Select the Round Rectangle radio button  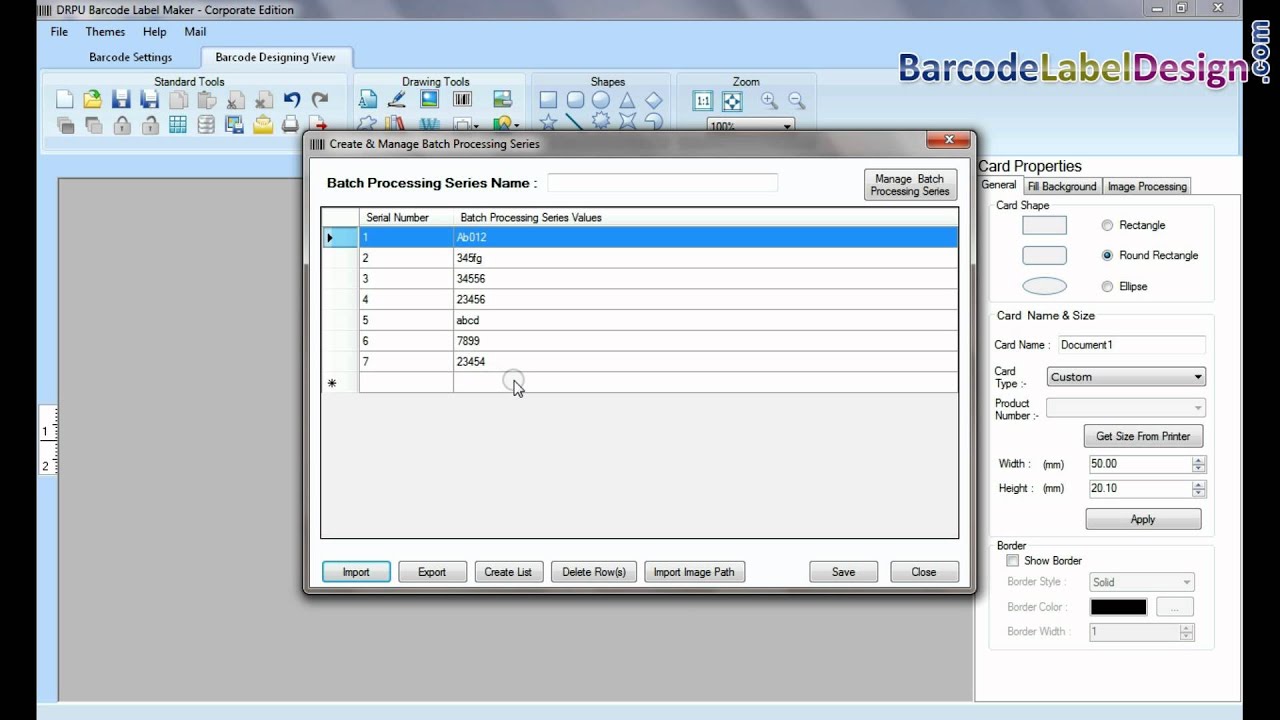tap(1107, 255)
